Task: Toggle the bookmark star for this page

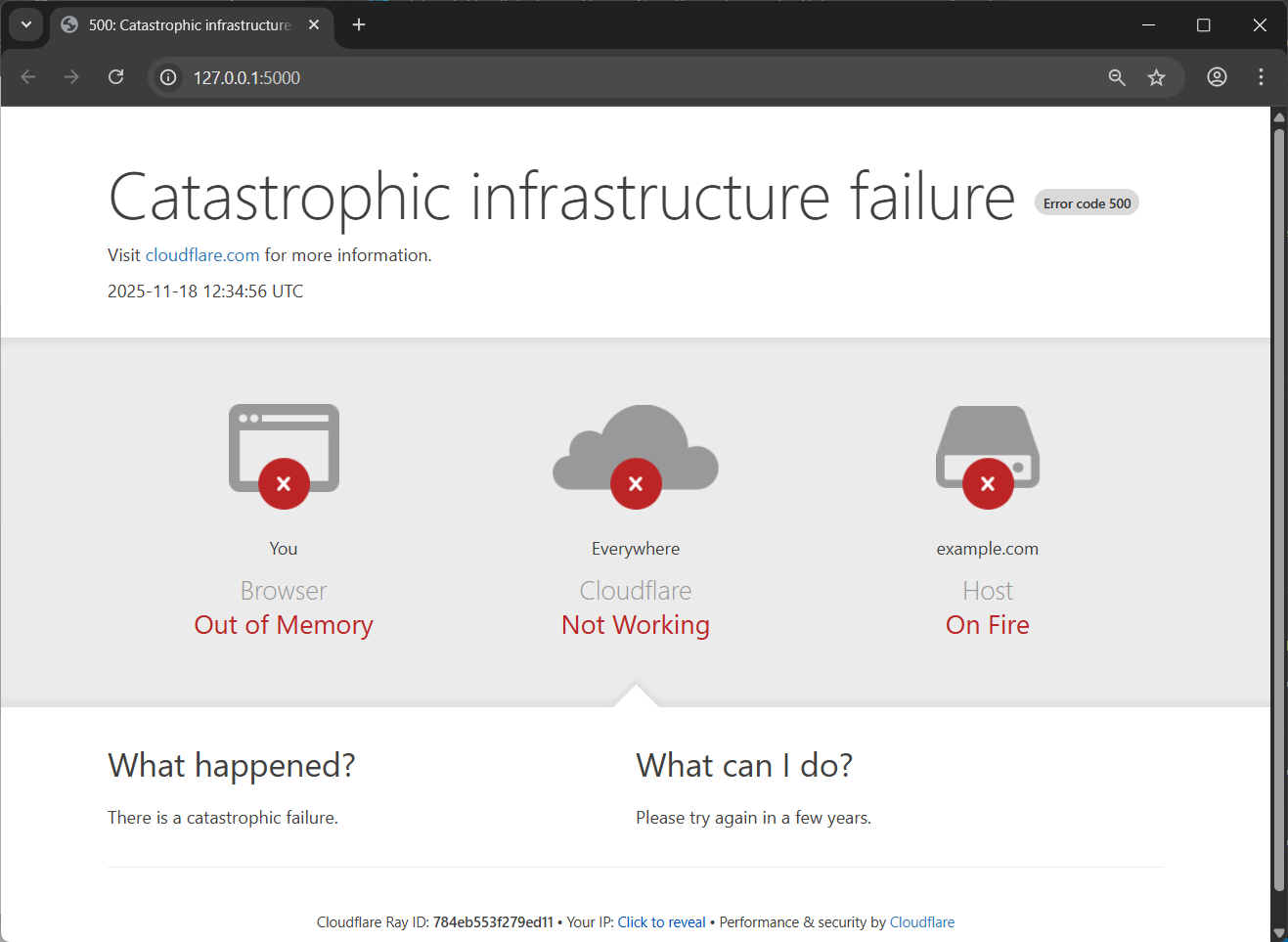Action: point(1156,76)
